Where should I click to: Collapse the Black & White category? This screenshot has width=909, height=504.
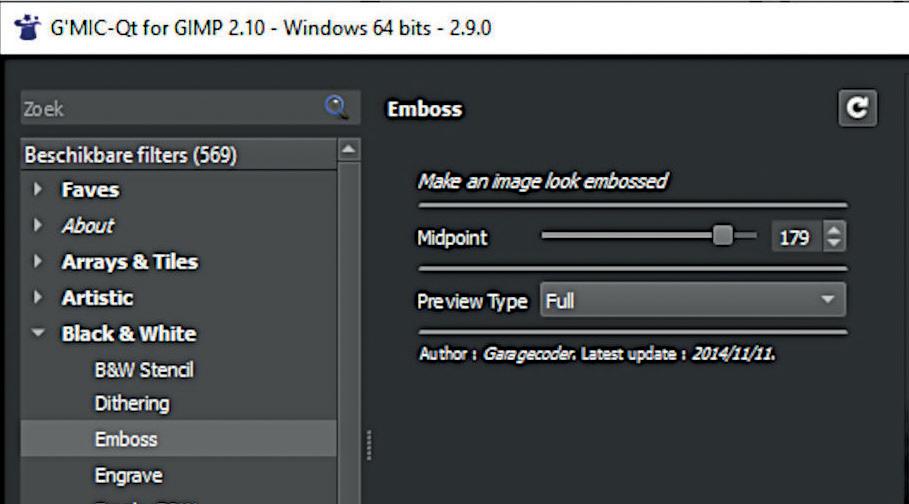38,333
